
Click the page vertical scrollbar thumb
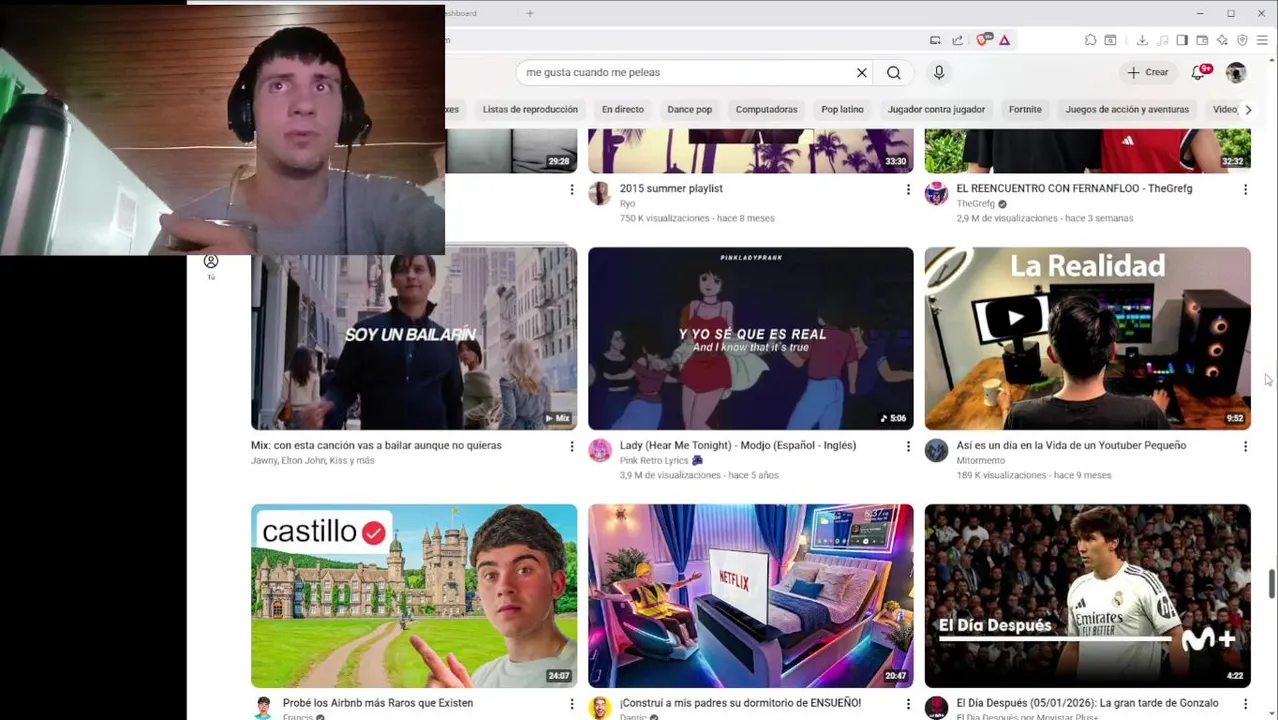click(x=1272, y=582)
